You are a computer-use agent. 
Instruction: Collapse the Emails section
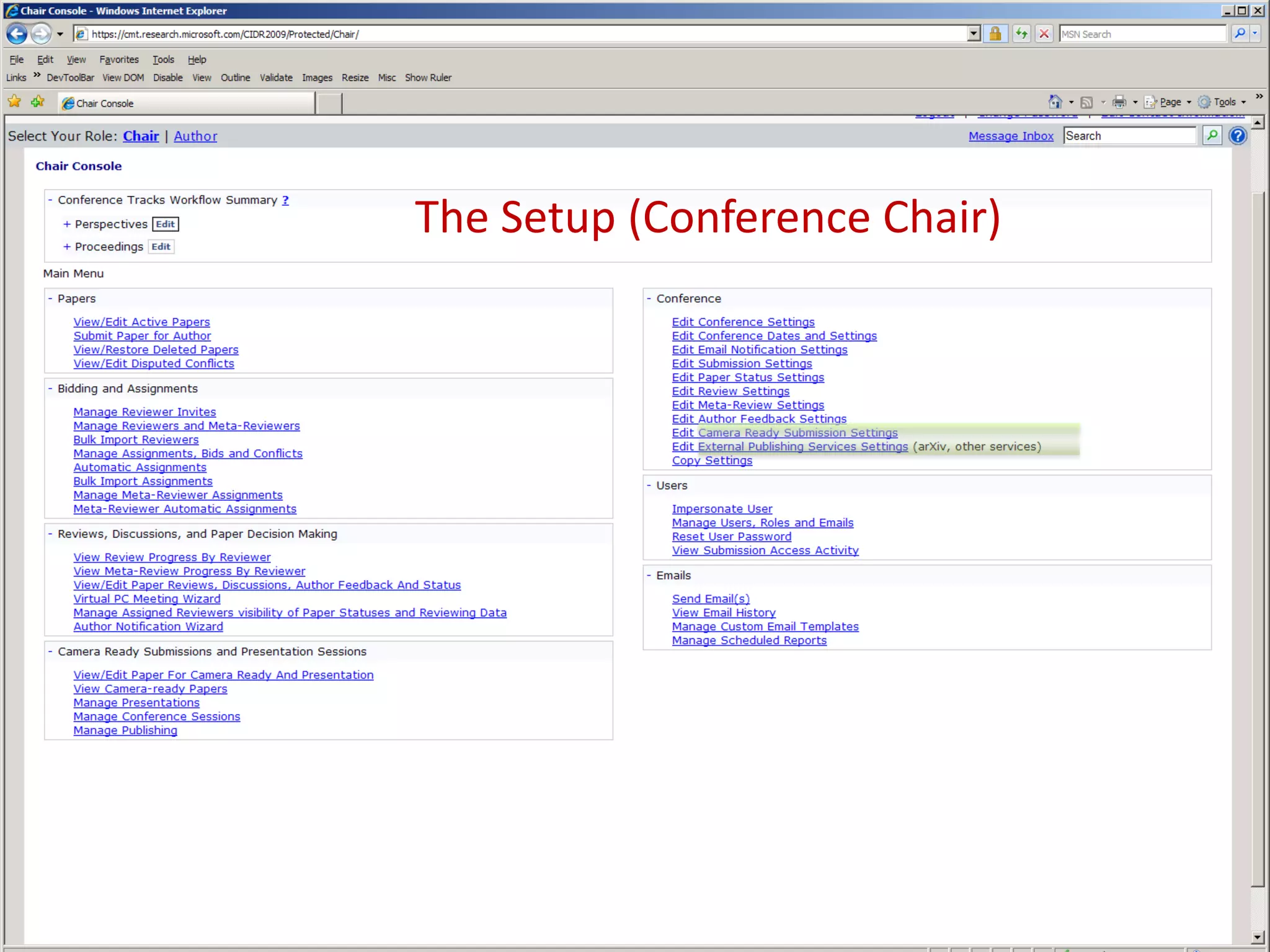pos(649,575)
